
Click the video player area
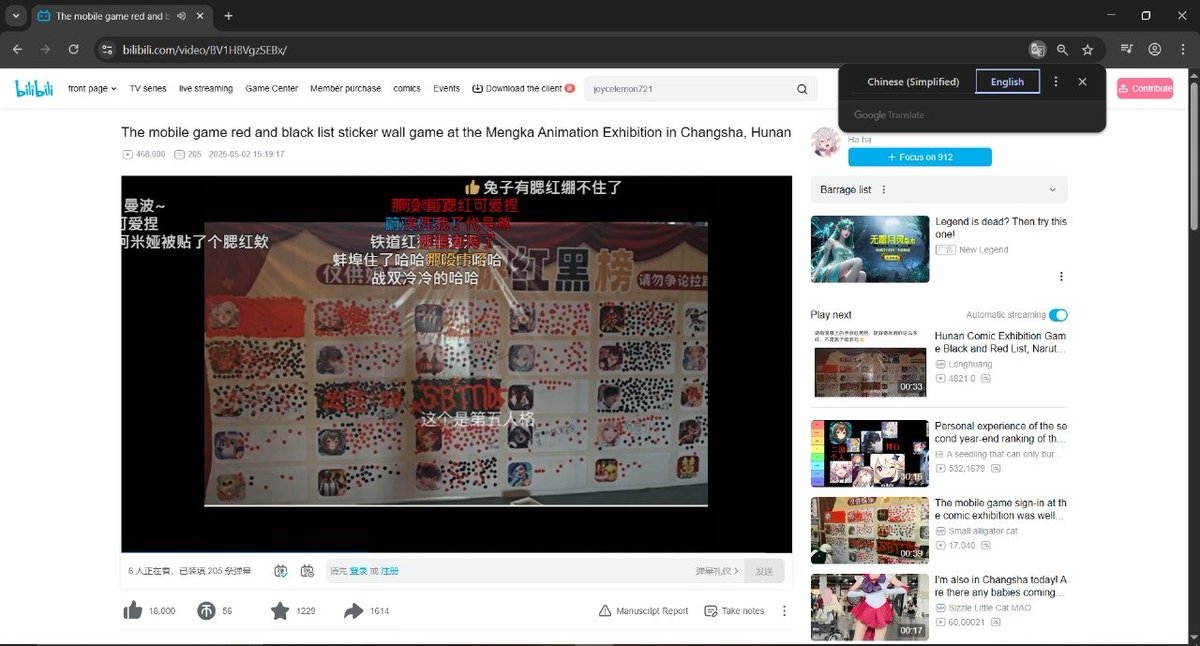click(x=456, y=364)
